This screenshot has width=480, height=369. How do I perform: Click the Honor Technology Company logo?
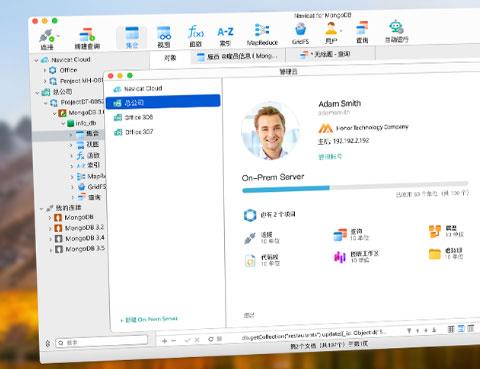[325, 128]
